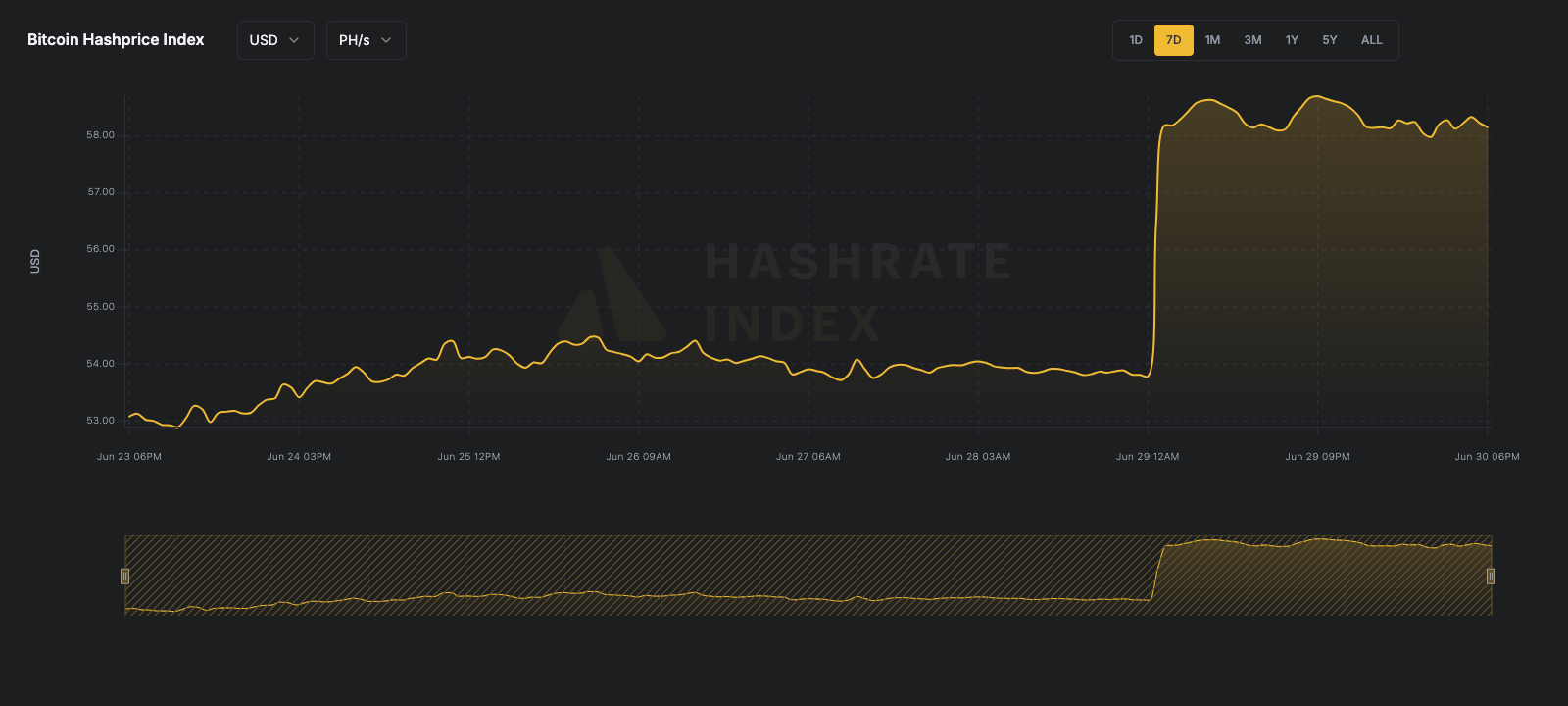Click the Jun 25 12PM axis label
This screenshot has height=706, width=1568.
click(x=468, y=457)
